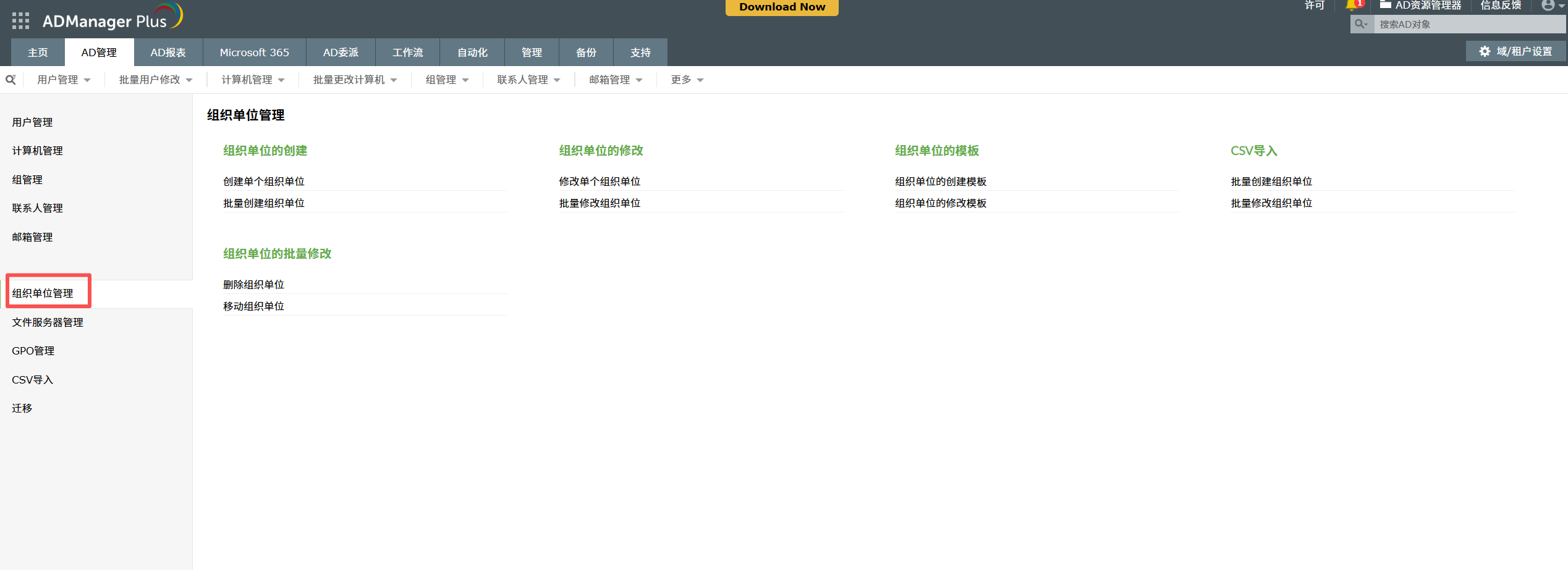Click the notification bell icon
The height and width of the screenshot is (570, 1568).
coord(1351,6)
